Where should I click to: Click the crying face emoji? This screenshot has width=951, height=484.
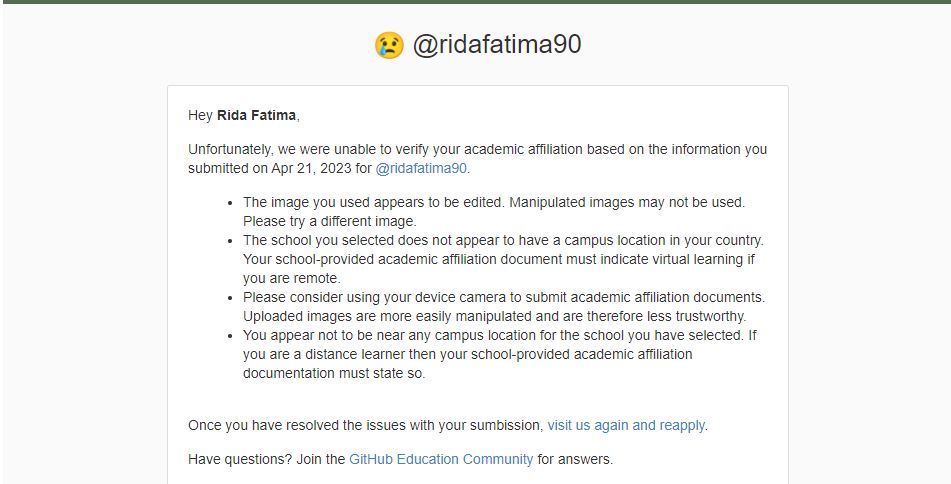click(388, 45)
